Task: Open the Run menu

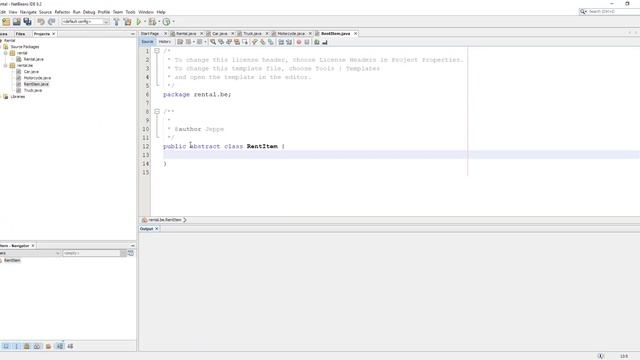Action: click(x=76, y=12)
